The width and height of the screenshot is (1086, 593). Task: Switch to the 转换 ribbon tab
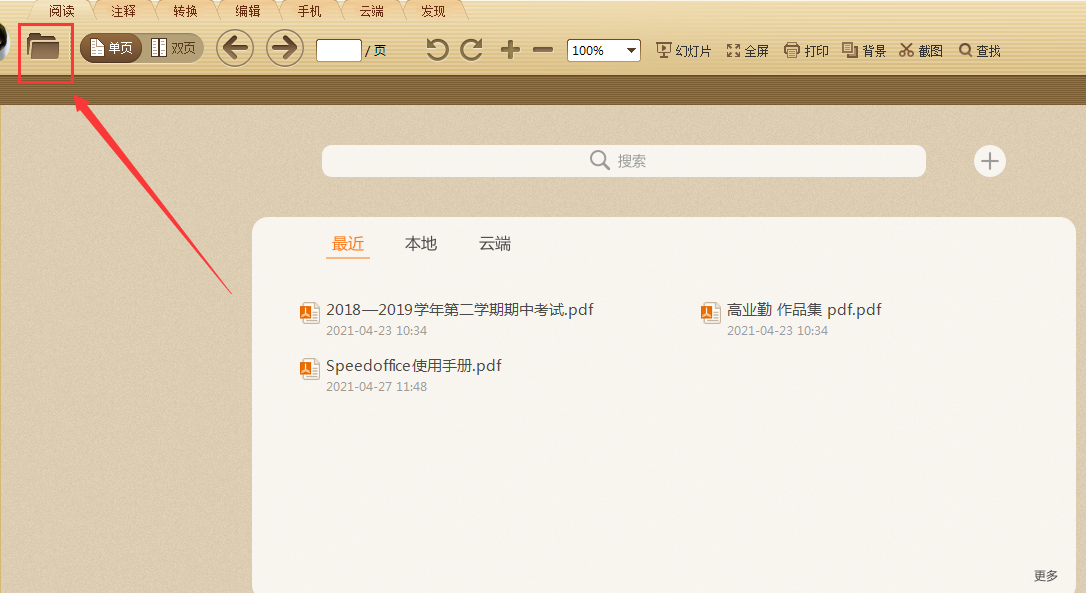[x=185, y=11]
